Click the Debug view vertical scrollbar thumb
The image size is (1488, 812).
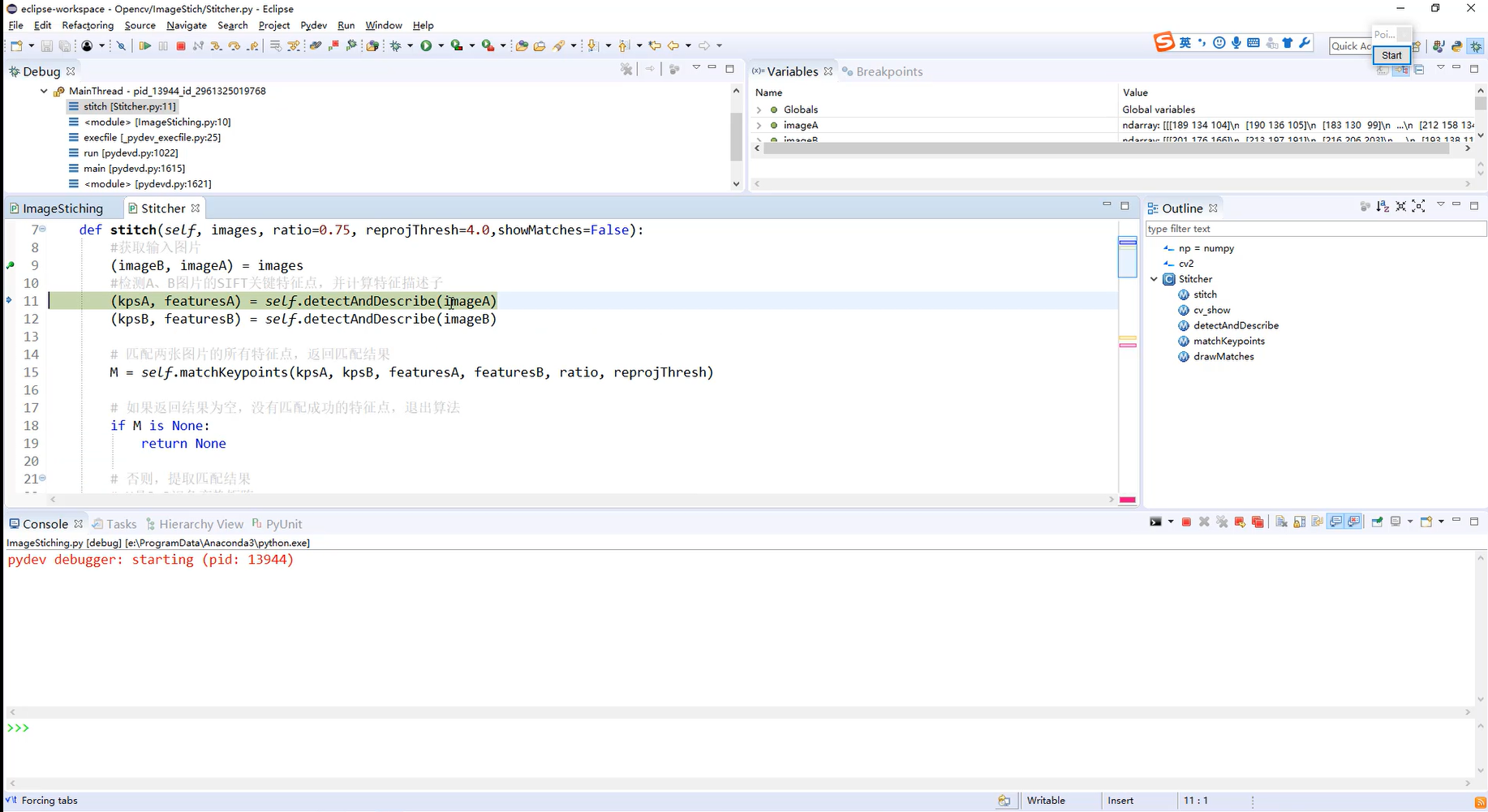[736, 136]
